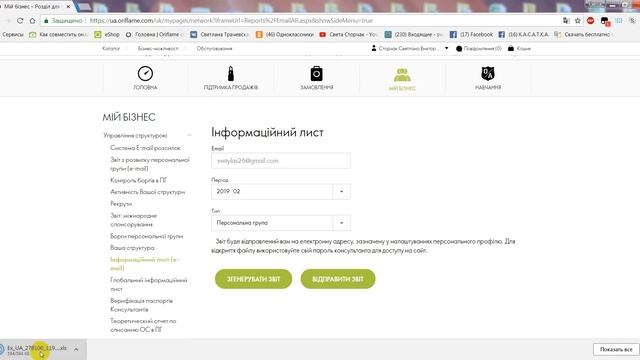Bookmark this page with the star icon
The width and height of the screenshot is (640, 360).
coord(578,20)
